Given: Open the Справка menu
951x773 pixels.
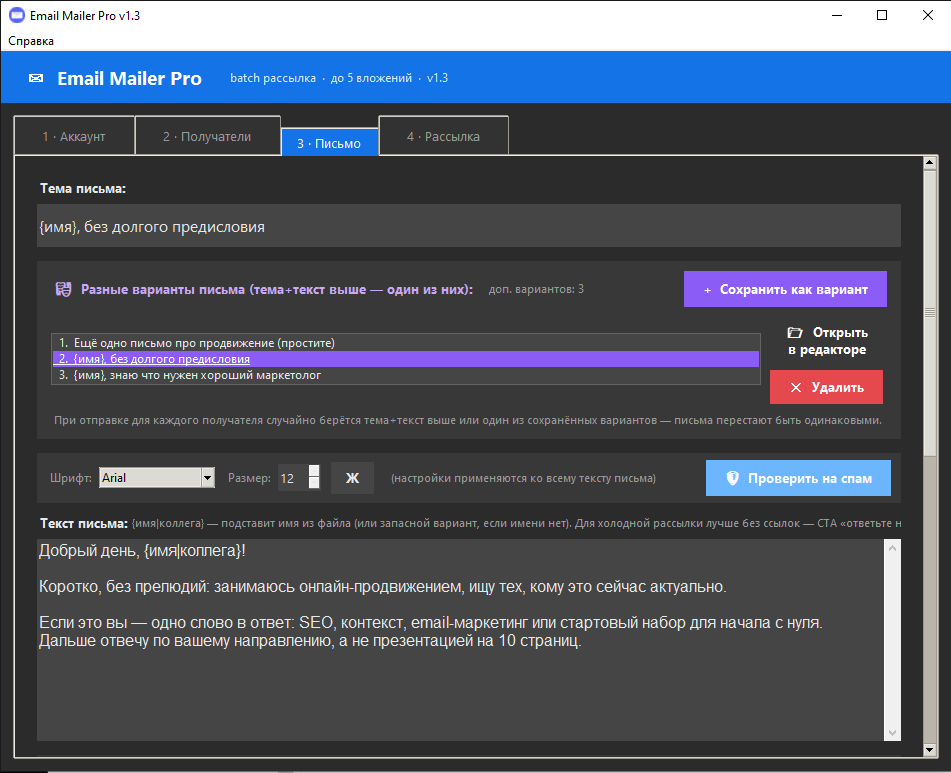Looking at the screenshot, I should (31, 41).
